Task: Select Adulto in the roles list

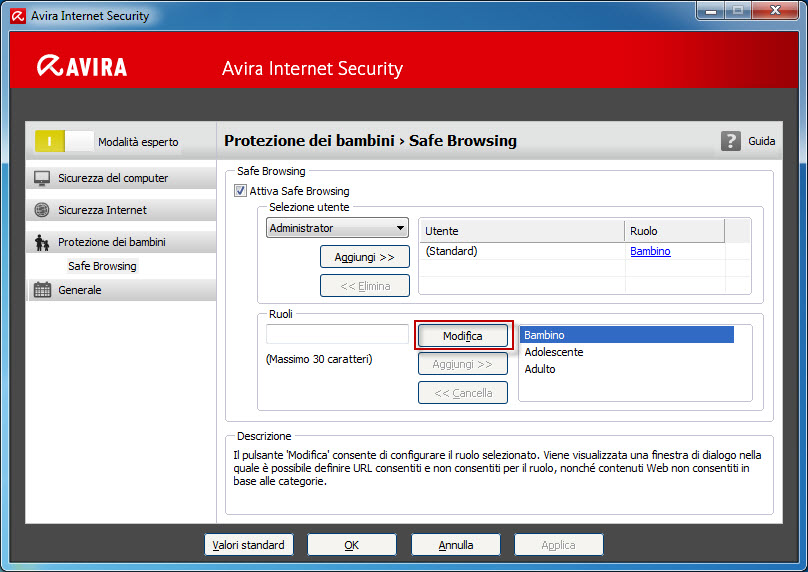Action: click(x=627, y=369)
